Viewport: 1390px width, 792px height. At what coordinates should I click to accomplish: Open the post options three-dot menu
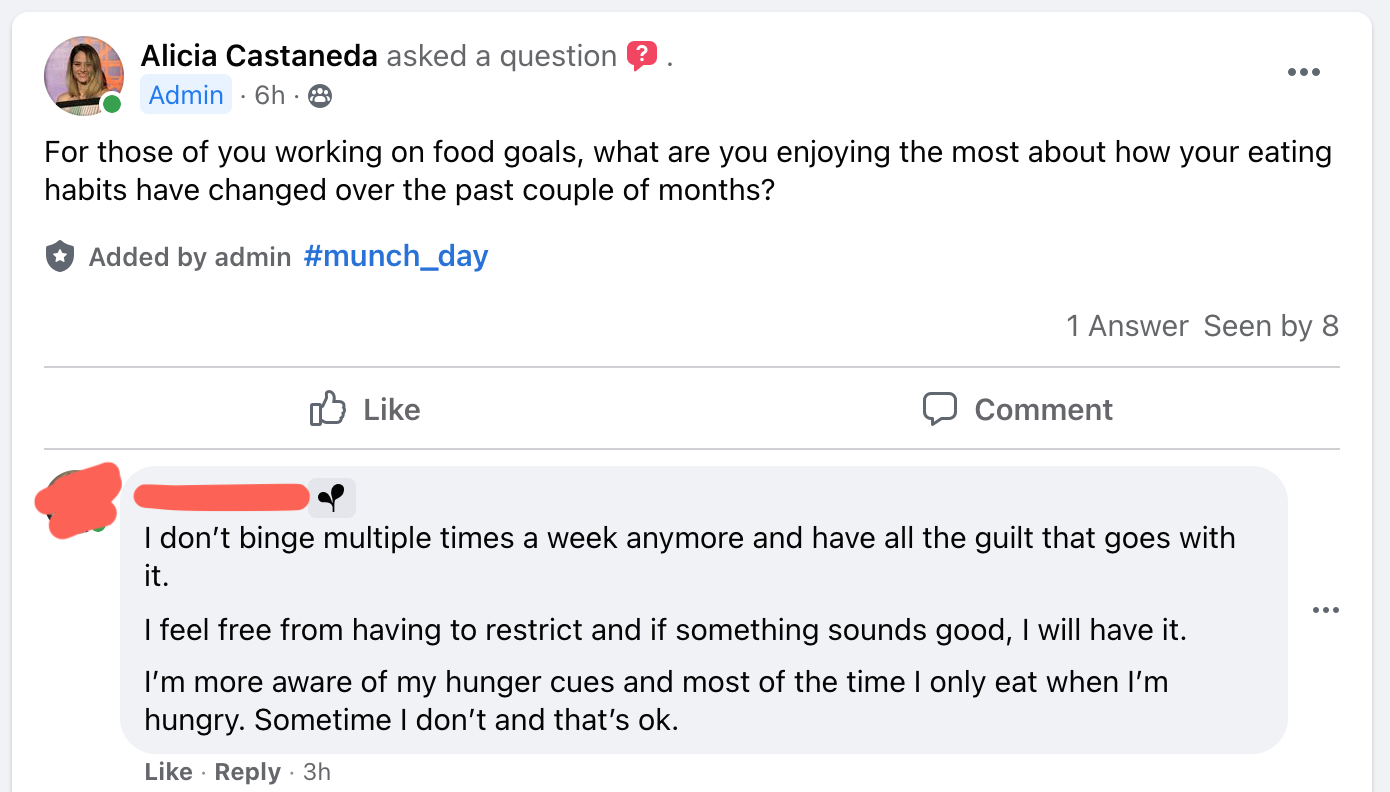click(x=1303, y=72)
